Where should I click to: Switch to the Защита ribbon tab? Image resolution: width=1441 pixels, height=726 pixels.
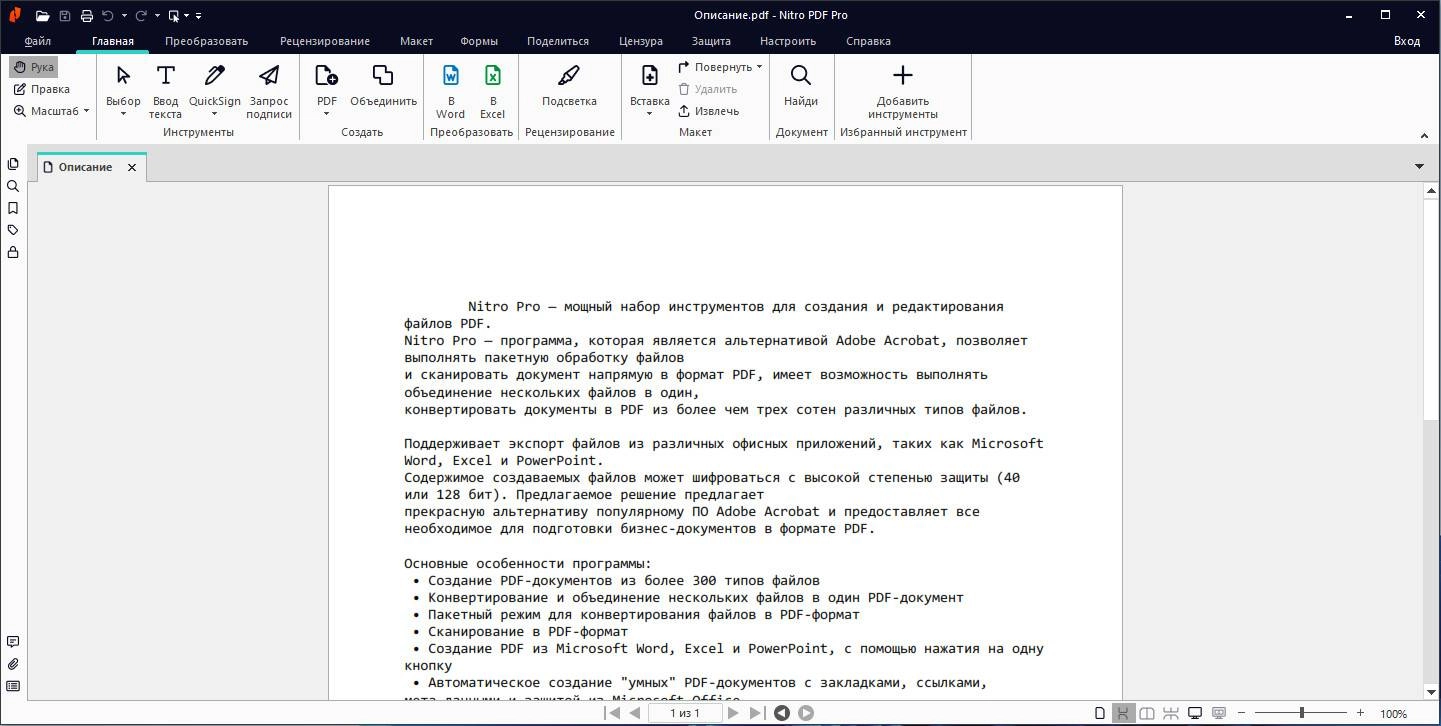pyautogui.click(x=711, y=41)
